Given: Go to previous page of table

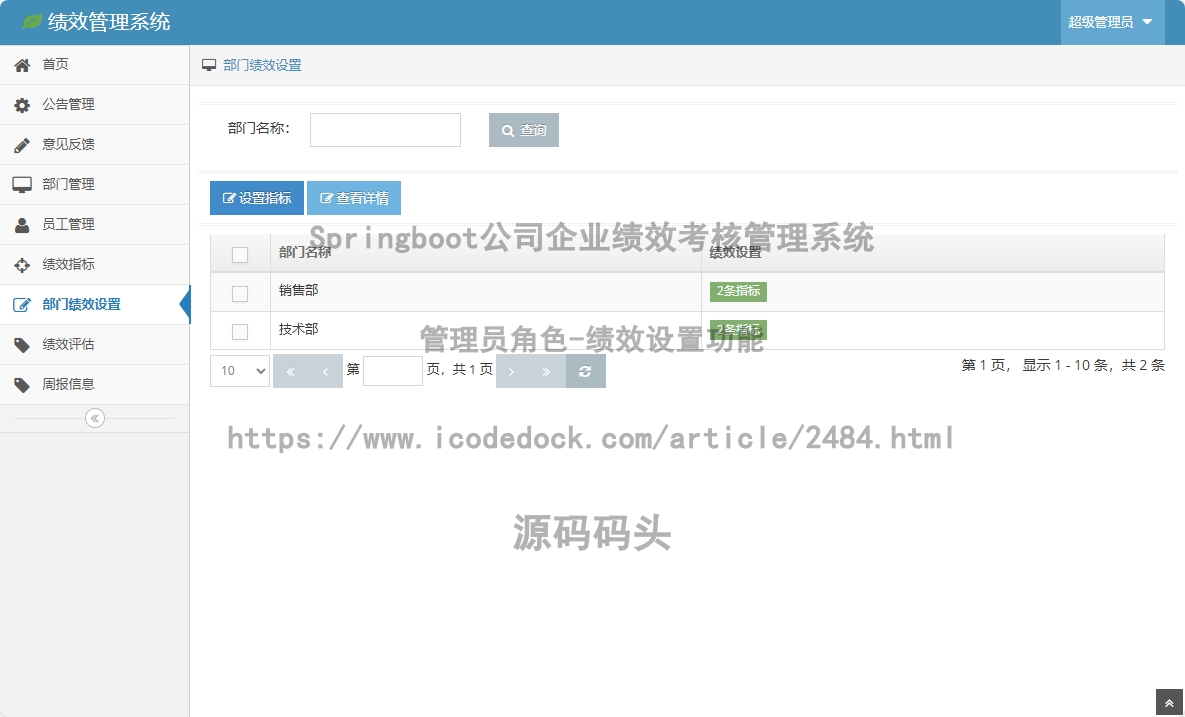Looking at the screenshot, I should (325, 371).
